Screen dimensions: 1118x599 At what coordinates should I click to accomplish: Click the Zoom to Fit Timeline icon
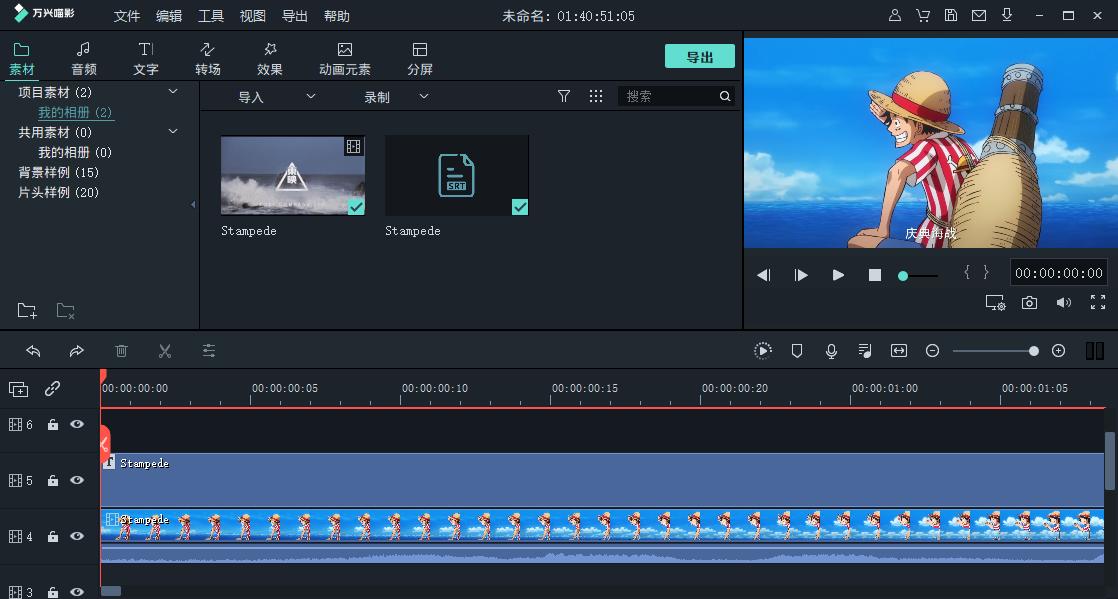898,351
